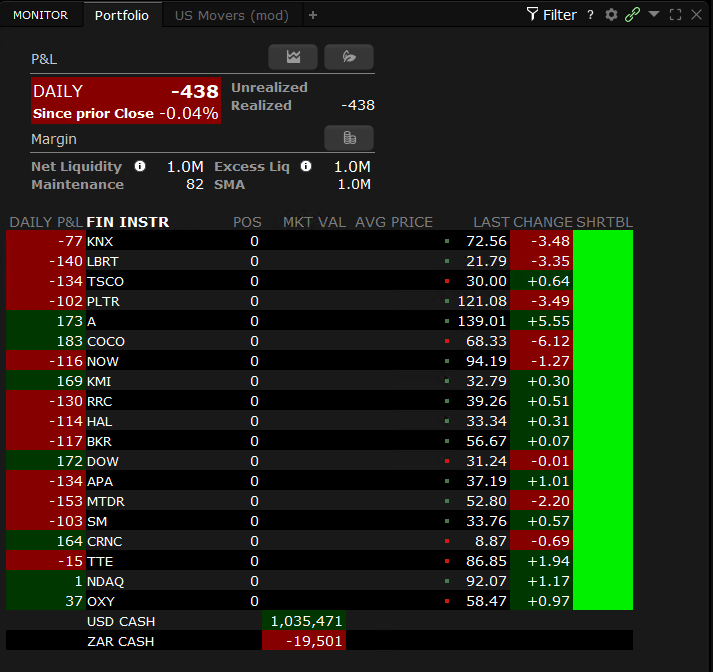Viewport: 713px width, 672px height.
Task: Select the TTE row symbol
Action: pyautogui.click(x=100, y=562)
